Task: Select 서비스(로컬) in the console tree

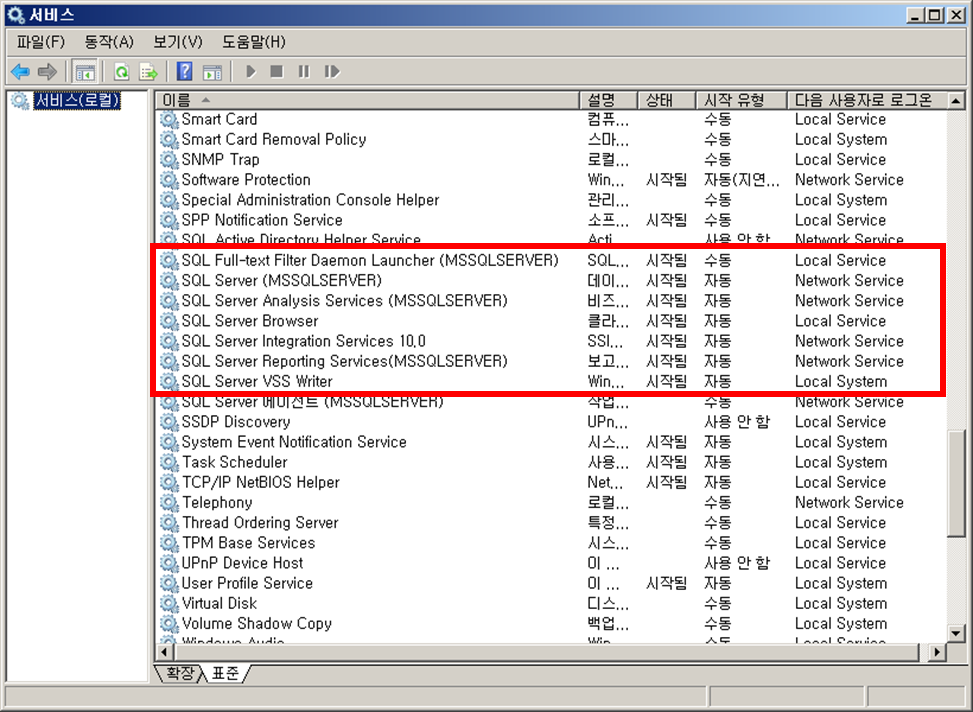Action: 77,101
